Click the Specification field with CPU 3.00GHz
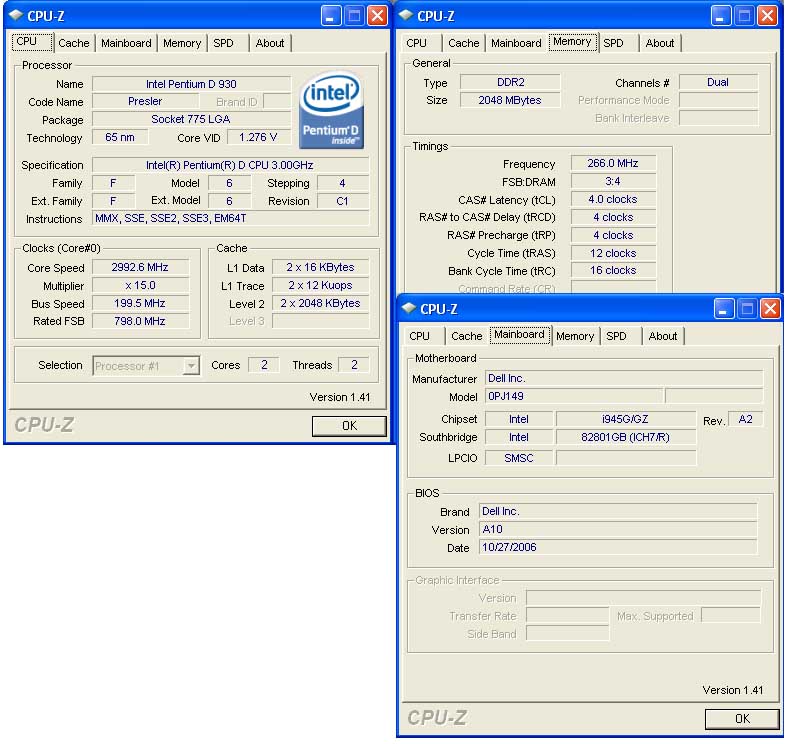This screenshot has width=786, height=744. click(x=230, y=165)
